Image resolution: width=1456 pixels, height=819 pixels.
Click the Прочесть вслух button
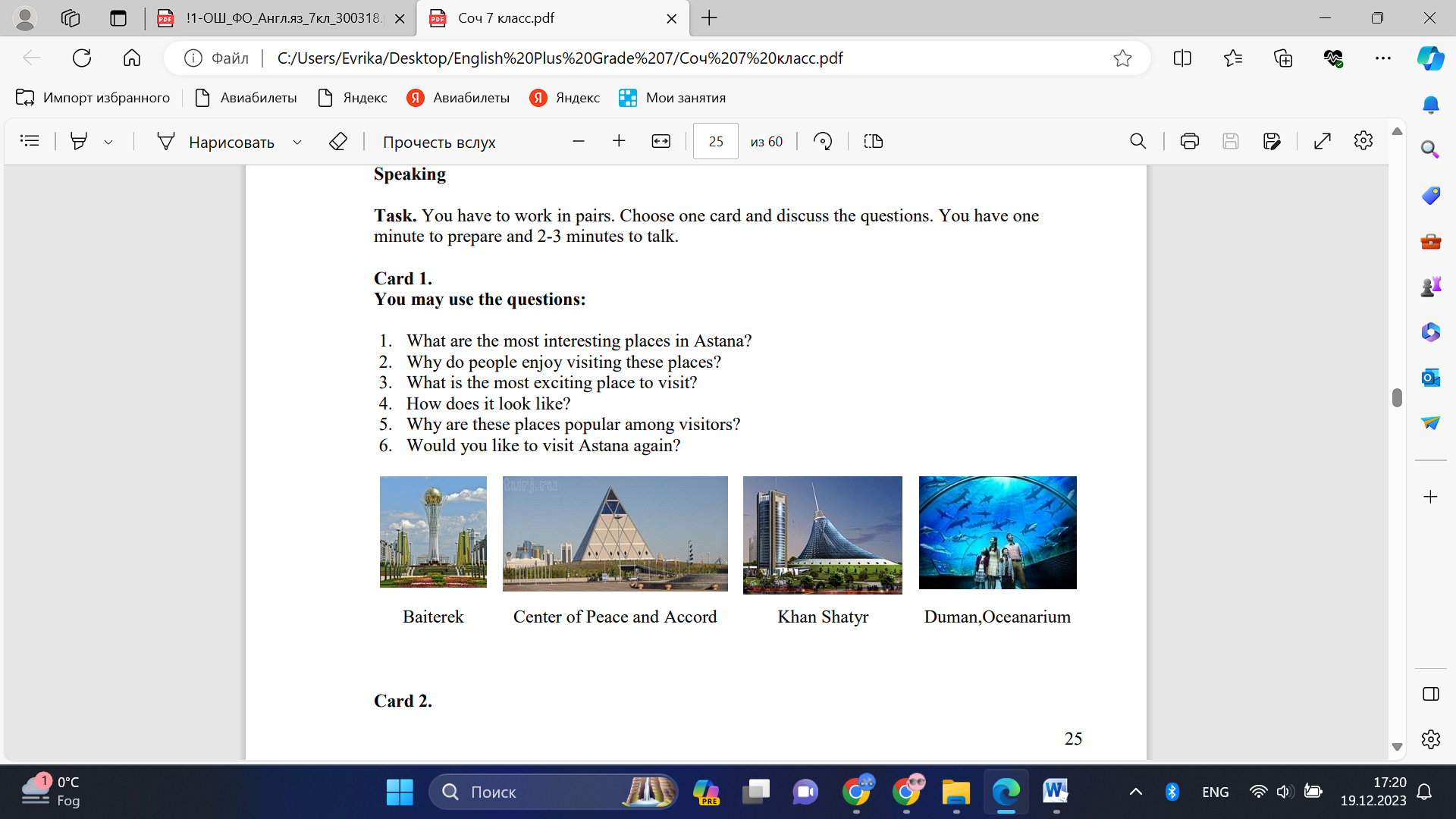pyautogui.click(x=439, y=142)
